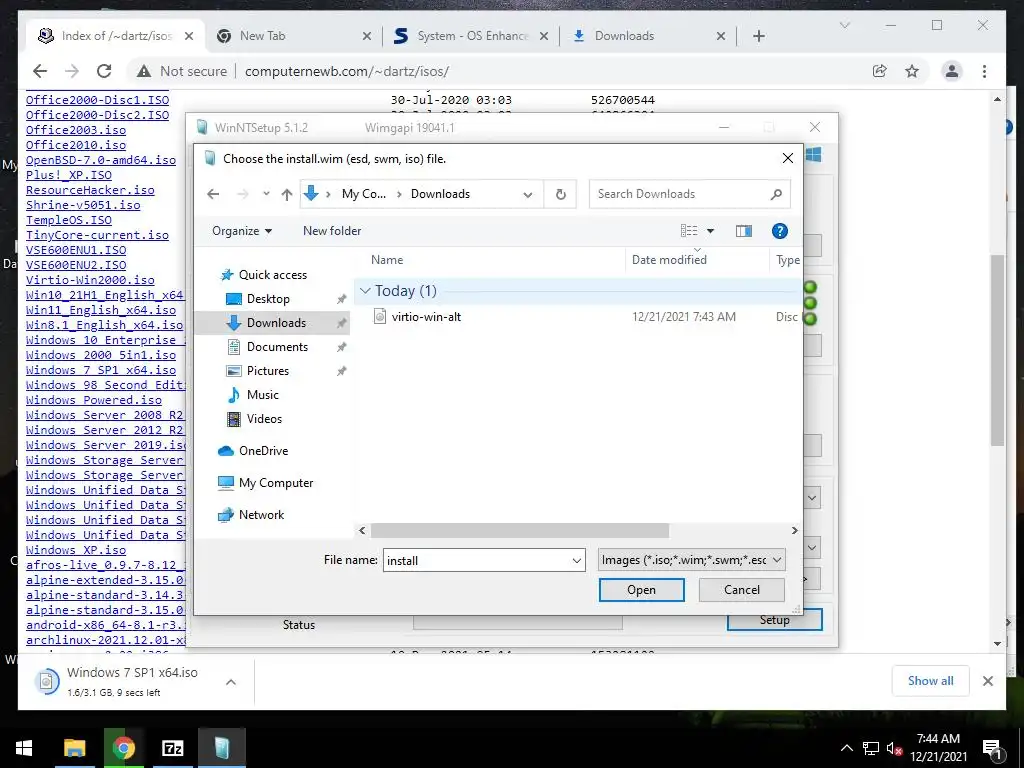
Task: Open OneDrive in the navigation pane
Action: 263,451
